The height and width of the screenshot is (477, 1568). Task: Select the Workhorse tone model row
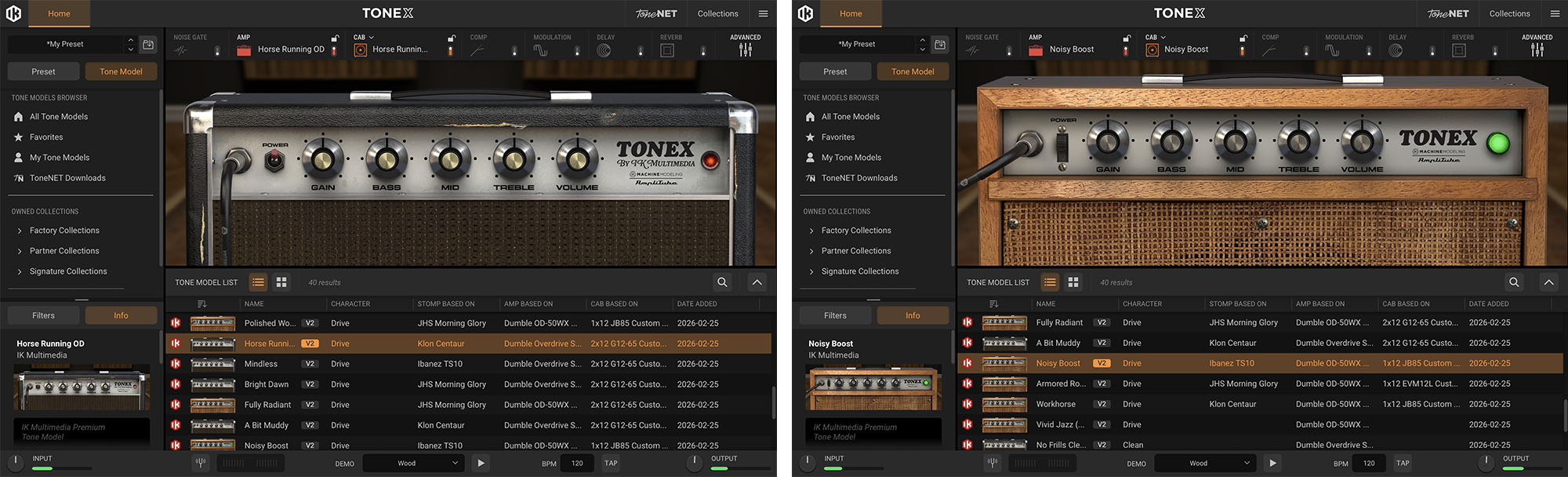pos(1055,404)
